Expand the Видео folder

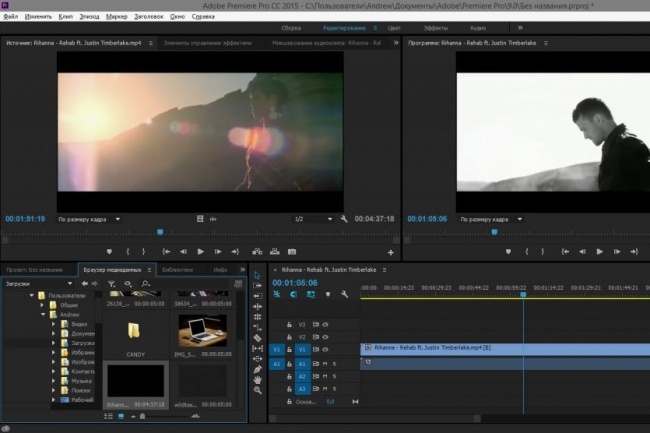[53, 324]
